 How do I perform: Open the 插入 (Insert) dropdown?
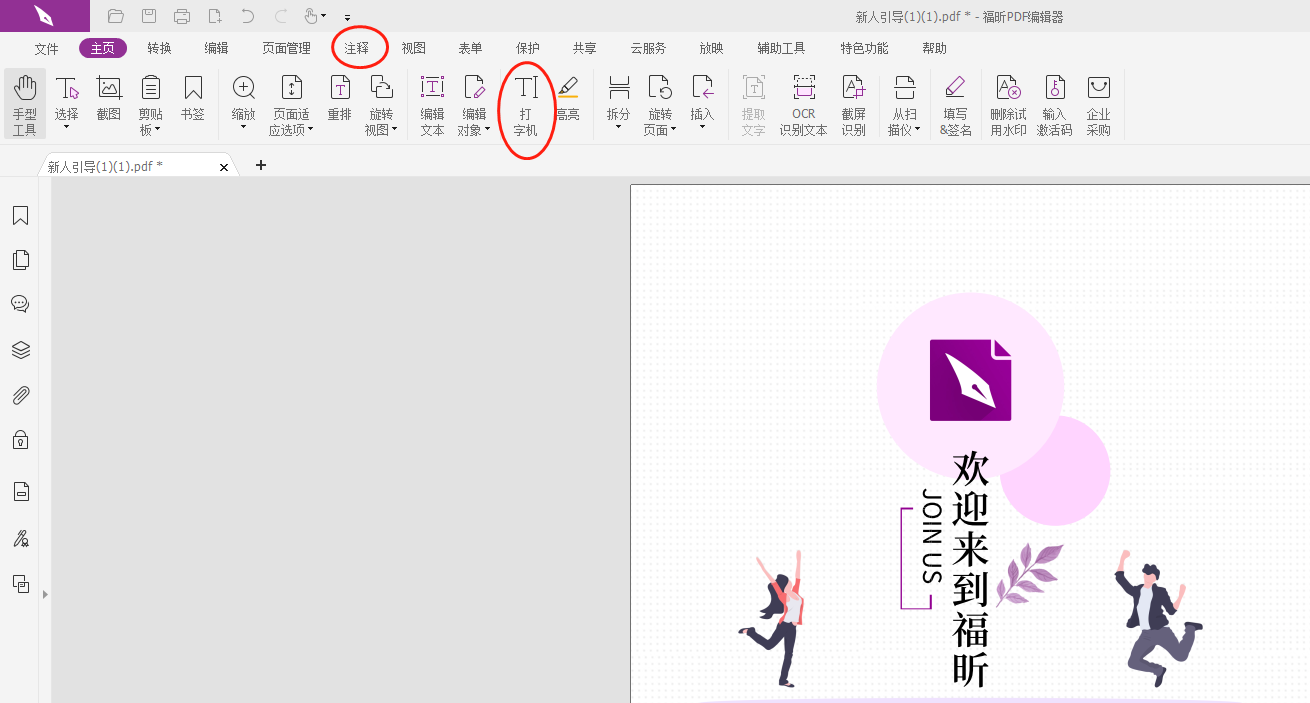(x=703, y=125)
